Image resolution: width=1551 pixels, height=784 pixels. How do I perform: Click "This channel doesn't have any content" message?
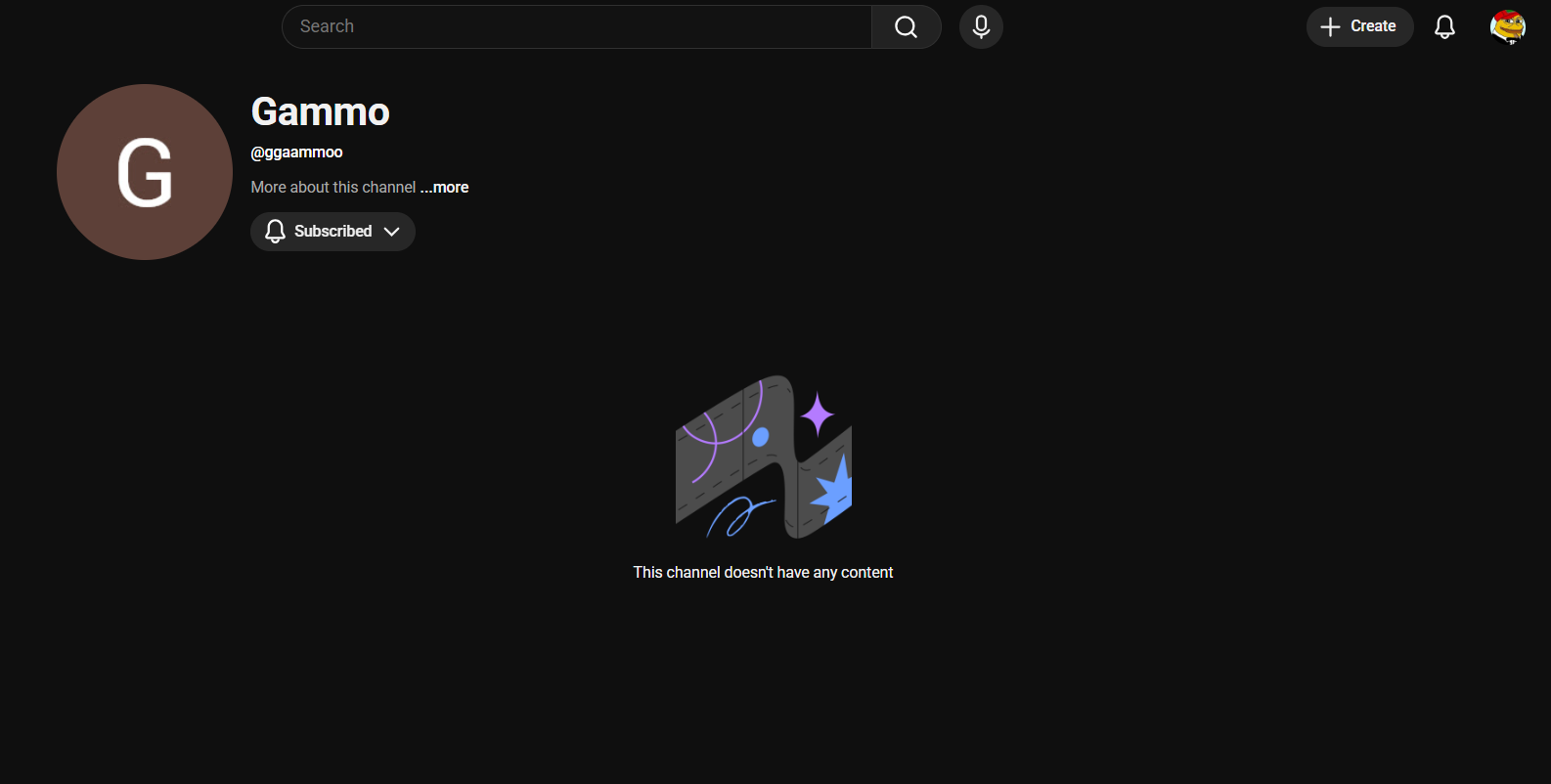[763, 573]
